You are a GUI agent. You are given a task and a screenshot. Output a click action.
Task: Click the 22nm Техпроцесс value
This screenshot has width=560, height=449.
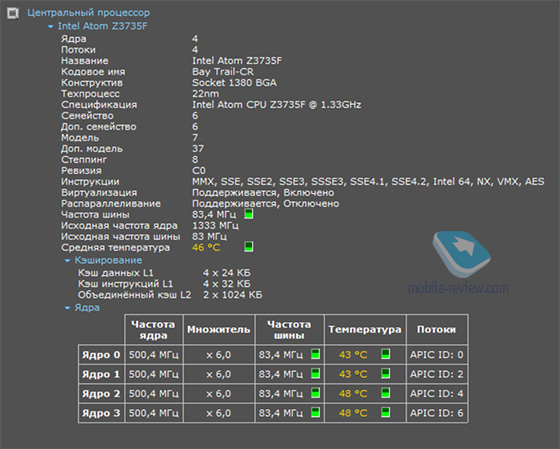(205, 94)
